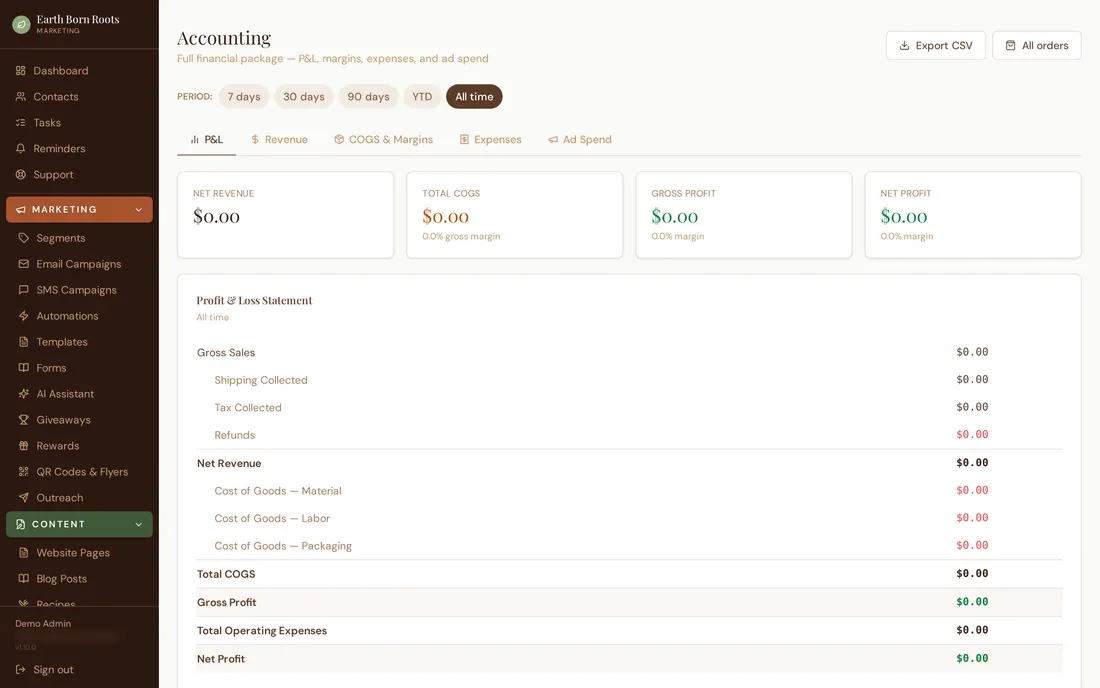Click the Total COGS summary card
Image resolution: width=1100 pixels, height=688 pixels.
coord(515,215)
